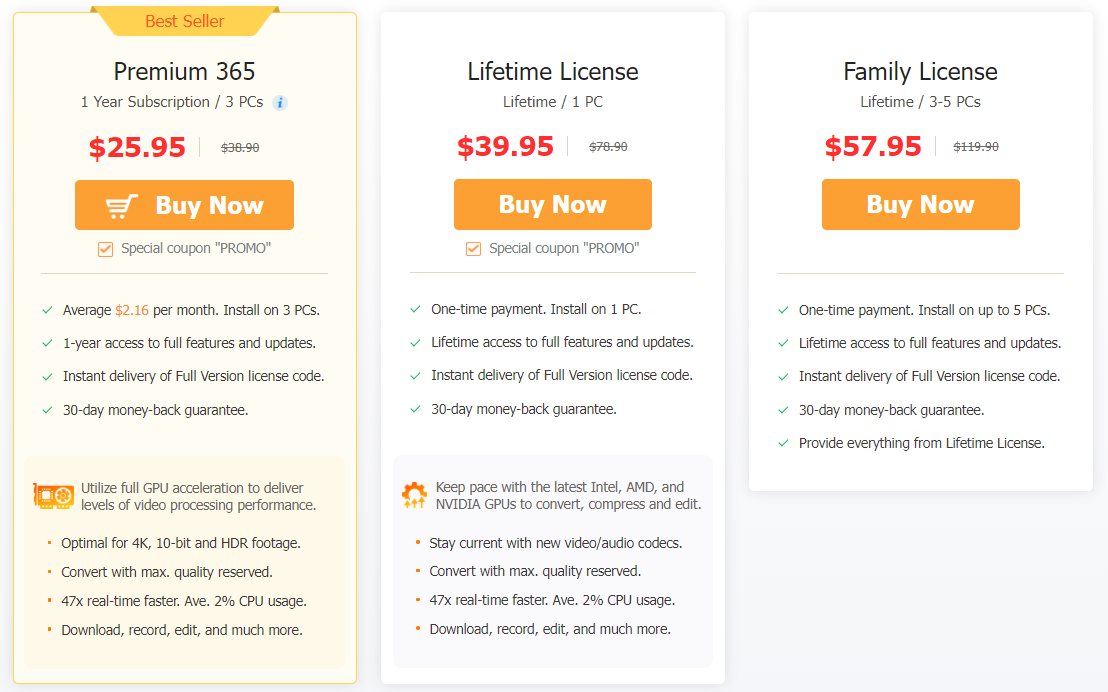
Task: Toggle Premium 365 special coupon PROMO checkbox
Action: point(105,249)
